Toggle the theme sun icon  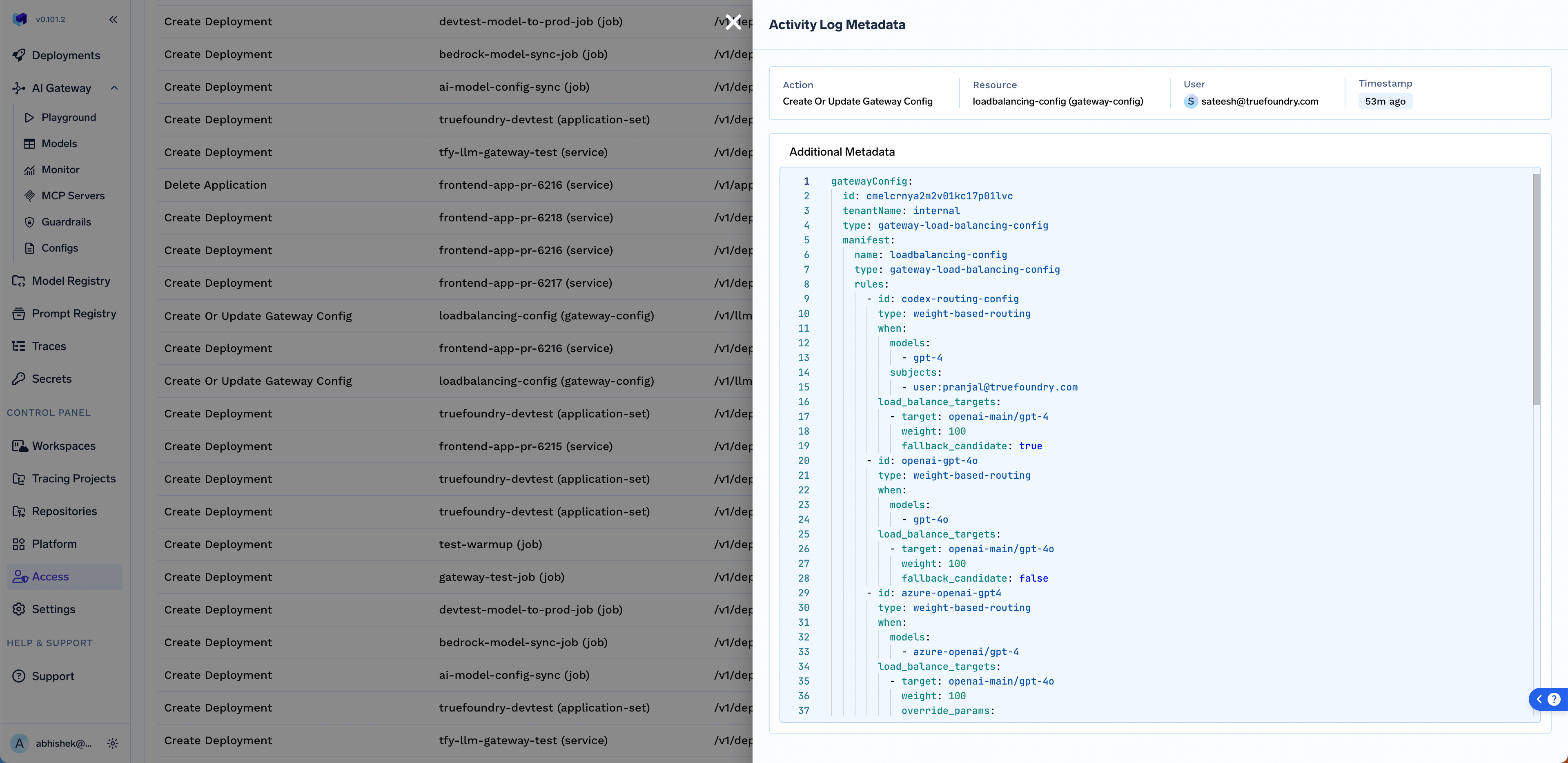coord(113,743)
